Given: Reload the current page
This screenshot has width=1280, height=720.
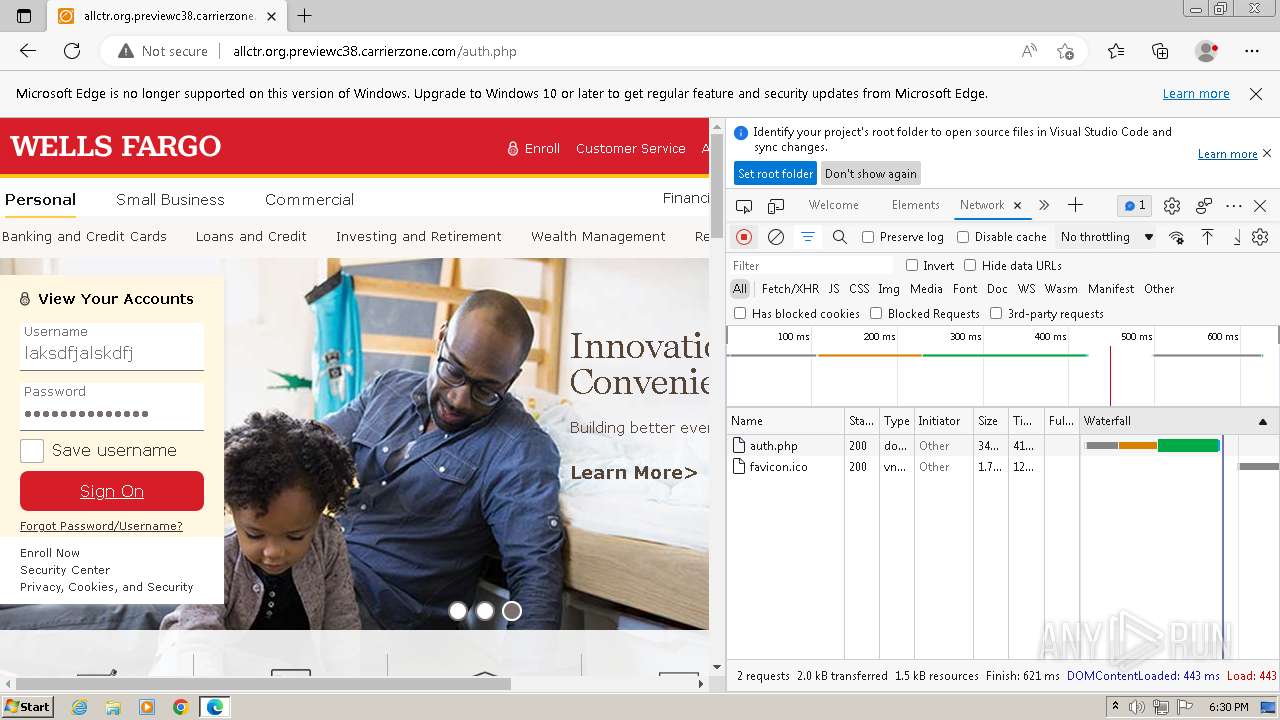Looking at the screenshot, I should click(x=72, y=51).
